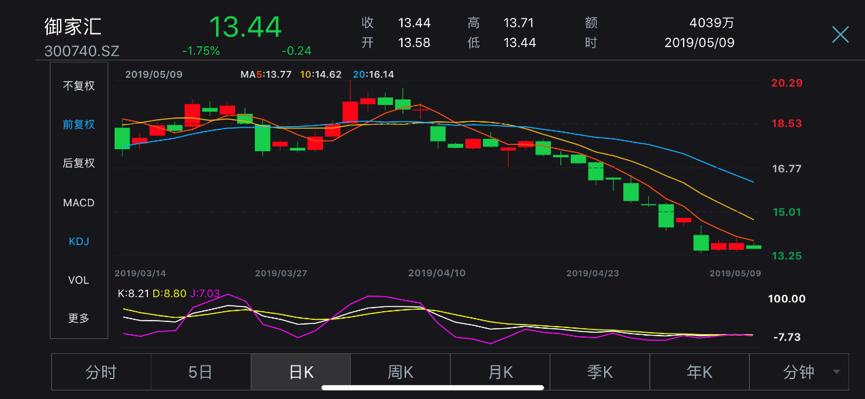Tap the 开 opening price 13.58
Image resolution: width=865 pixels, height=399 pixels.
click(414, 42)
